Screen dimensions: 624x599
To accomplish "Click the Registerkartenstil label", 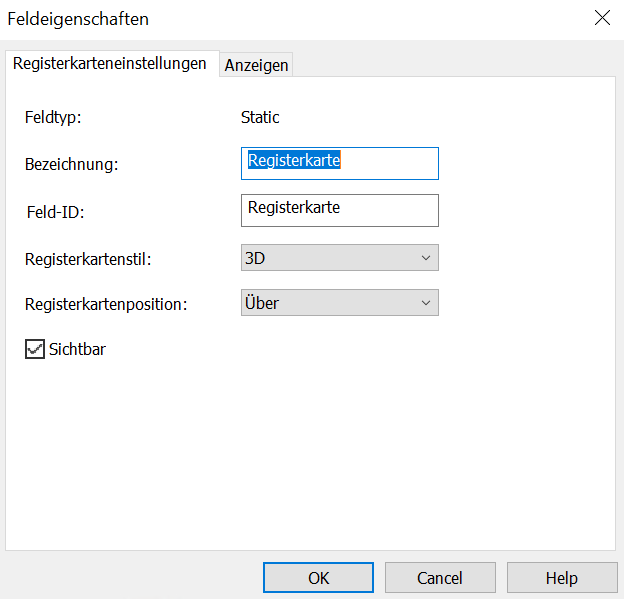I will tap(88, 259).
